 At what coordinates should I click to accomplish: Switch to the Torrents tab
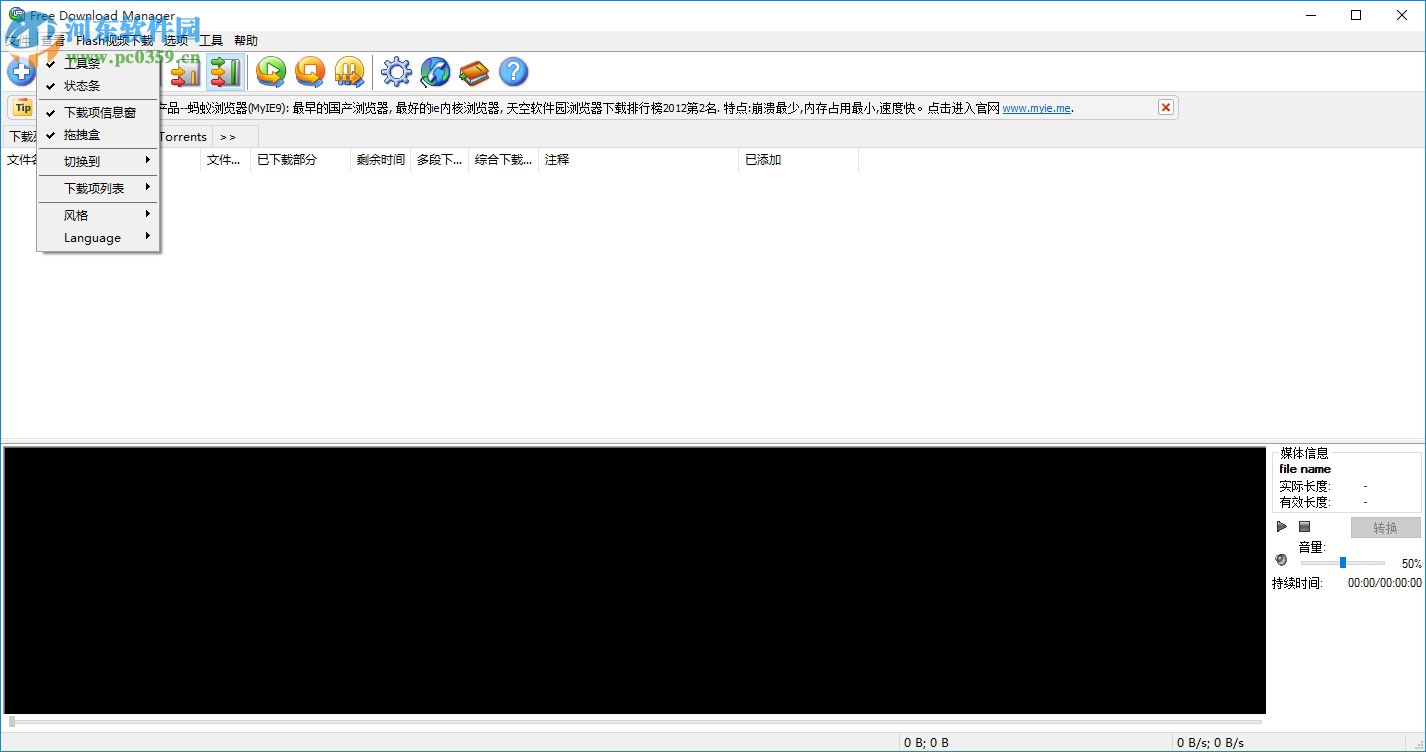(182, 136)
